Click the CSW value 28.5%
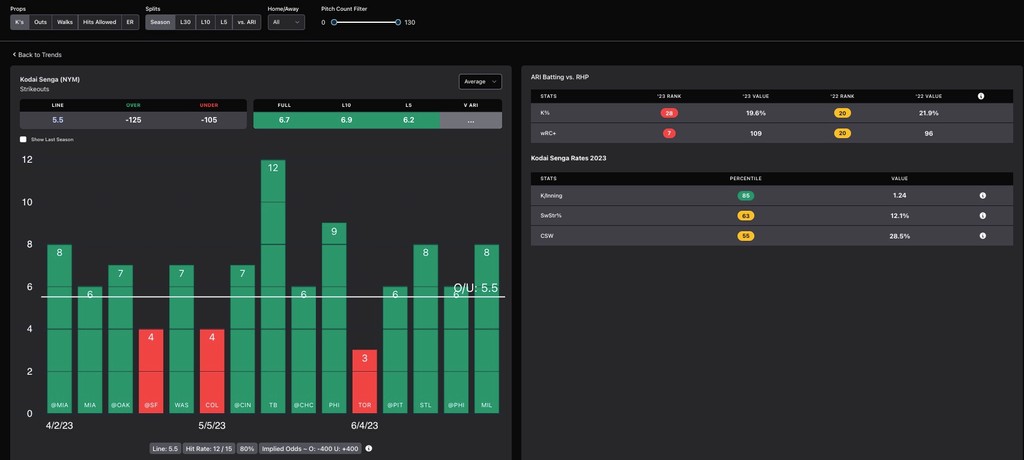 pos(900,236)
